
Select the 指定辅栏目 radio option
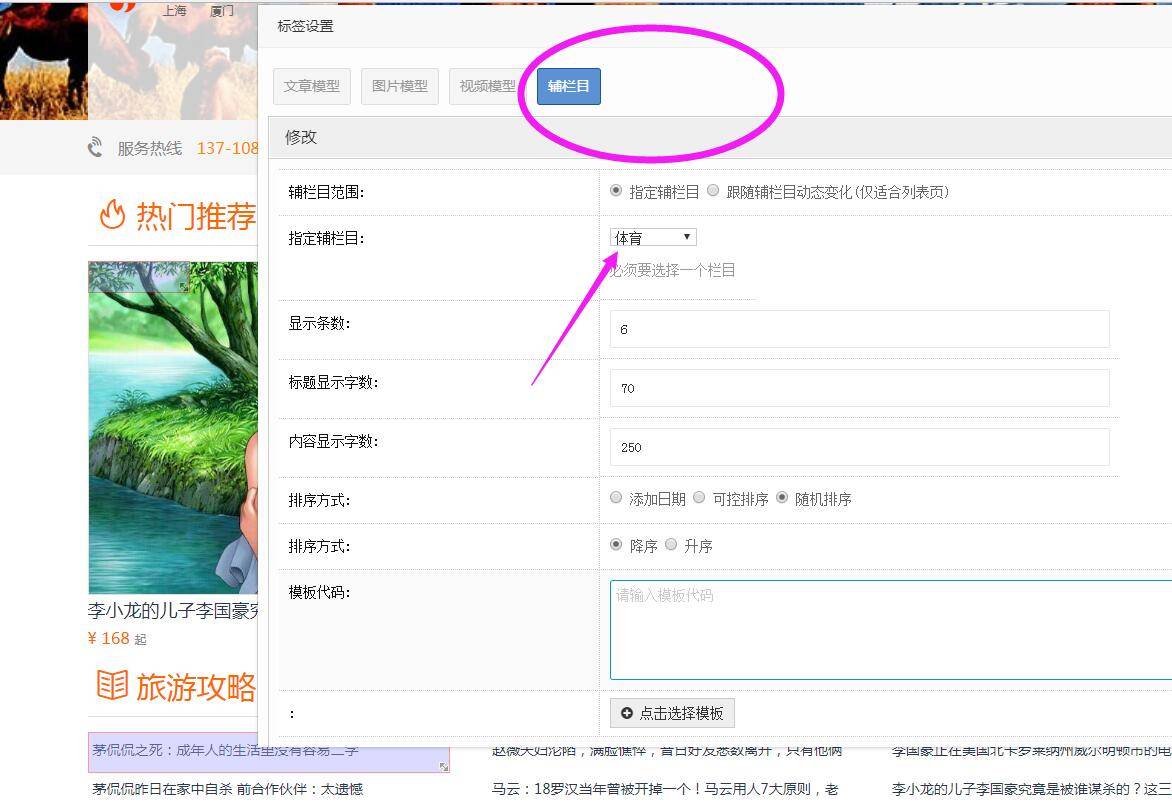(x=614, y=191)
